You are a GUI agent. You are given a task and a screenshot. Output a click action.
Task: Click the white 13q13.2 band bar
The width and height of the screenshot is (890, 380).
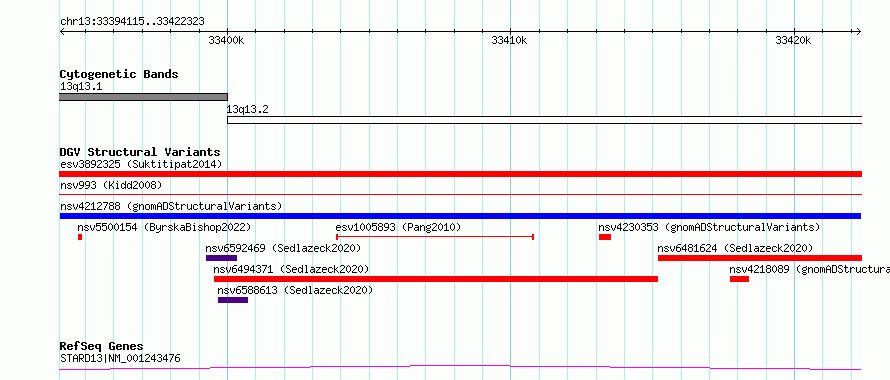click(x=544, y=120)
